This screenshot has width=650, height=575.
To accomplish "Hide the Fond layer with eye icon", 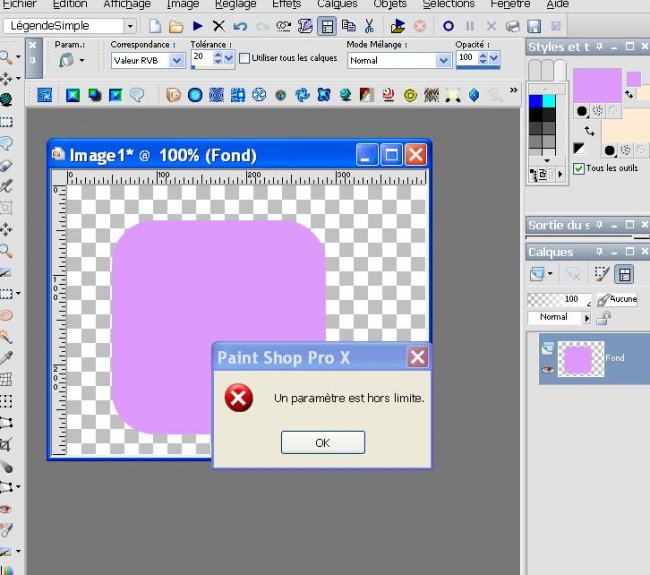I will 547,369.
